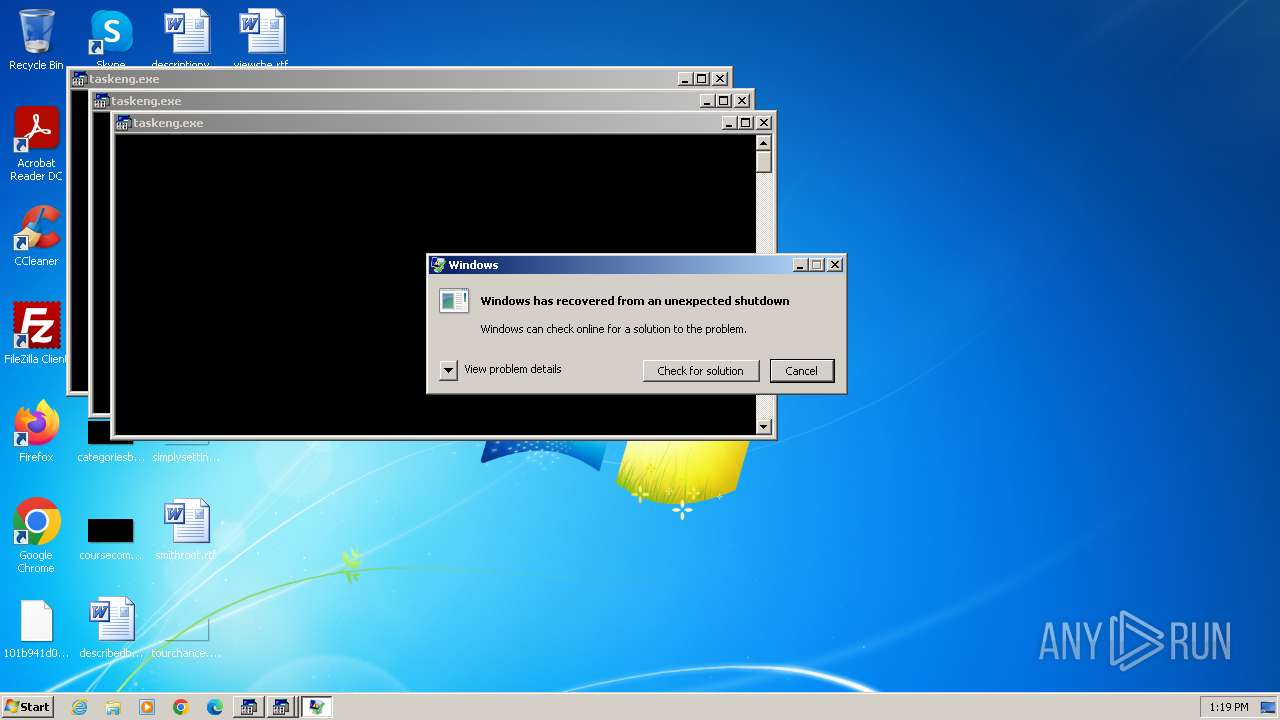Minimize the Windows dialog

[x=800, y=265]
